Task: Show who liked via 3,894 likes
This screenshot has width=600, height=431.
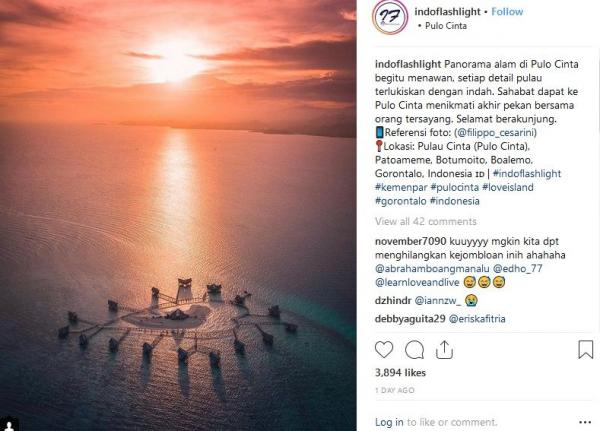Action: click(400, 372)
